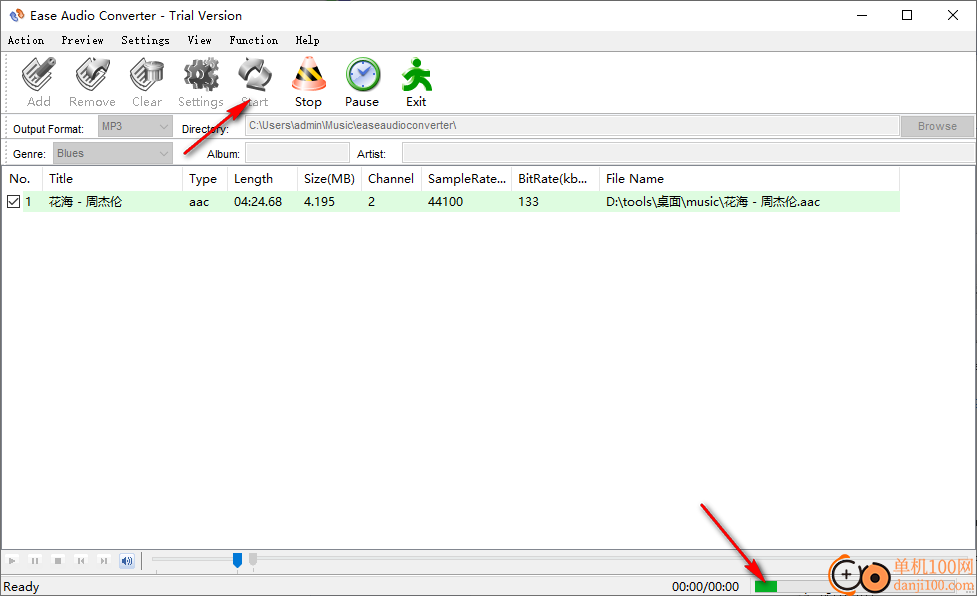Sort by the SampleRate column header
The height and width of the screenshot is (596, 977).
467,179
